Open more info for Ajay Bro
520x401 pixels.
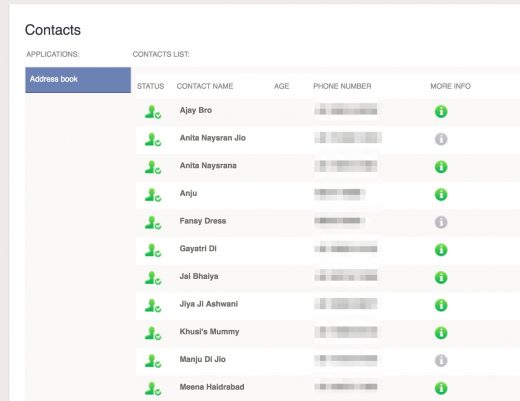click(x=441, y=111)
